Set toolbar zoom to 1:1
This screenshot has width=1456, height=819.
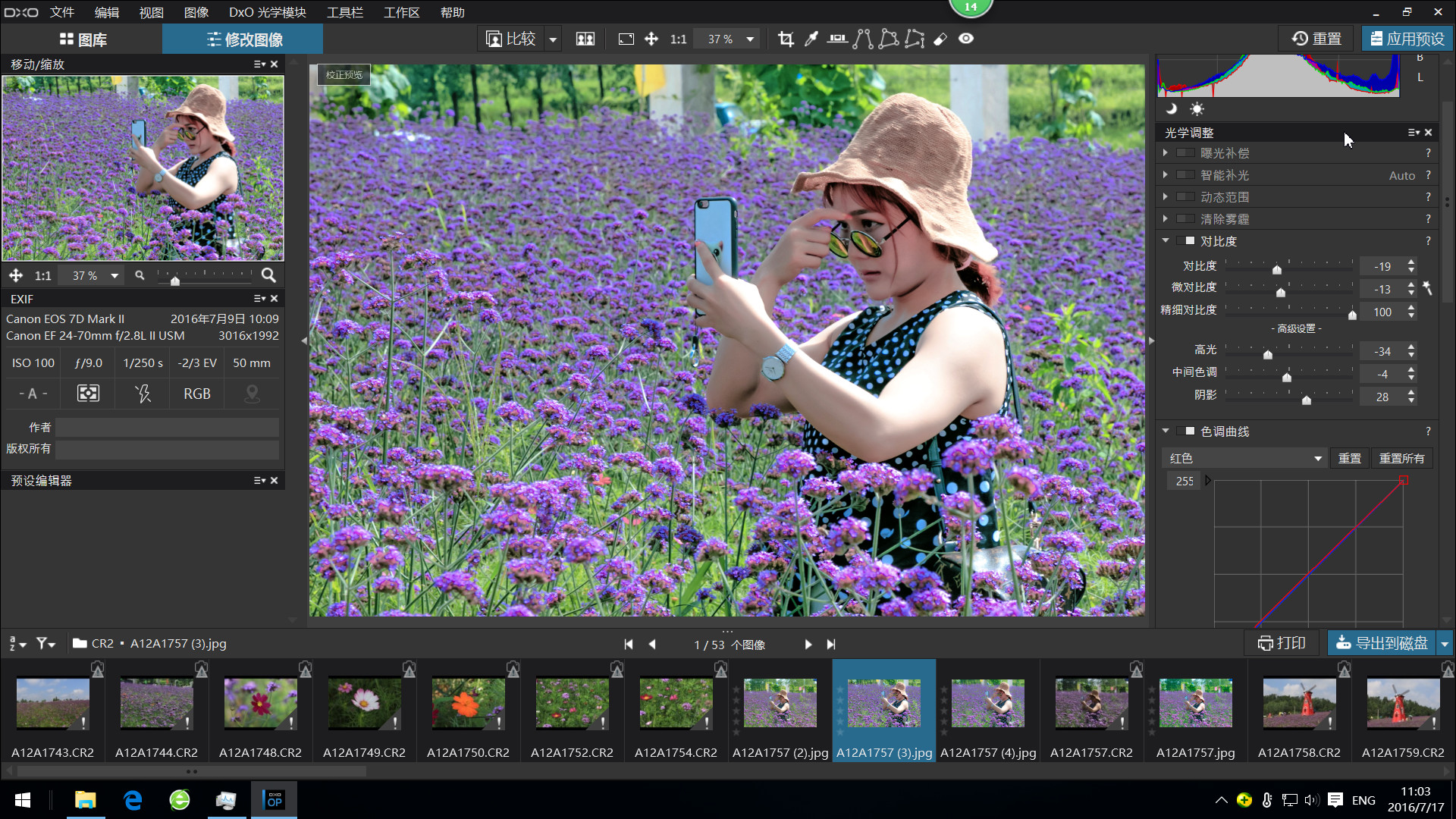678,39
